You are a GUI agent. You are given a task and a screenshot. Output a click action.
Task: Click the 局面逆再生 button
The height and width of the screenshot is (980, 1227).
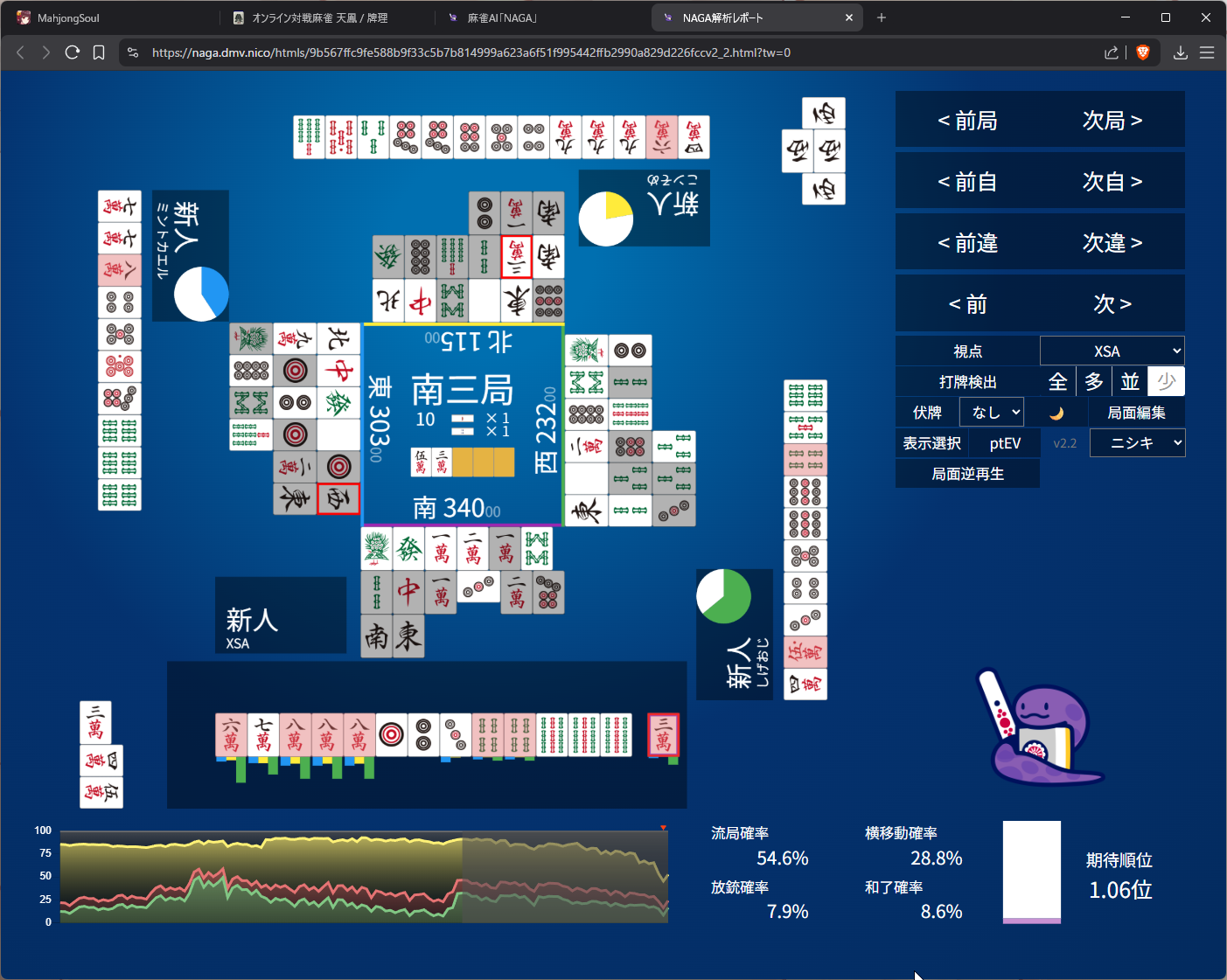tap(967, 474)
